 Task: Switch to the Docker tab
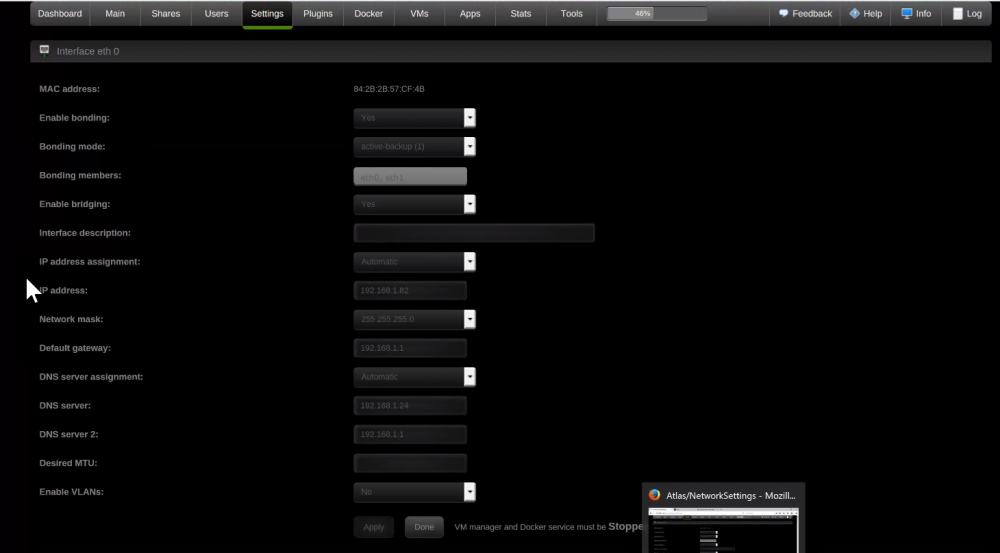[369, 13]
